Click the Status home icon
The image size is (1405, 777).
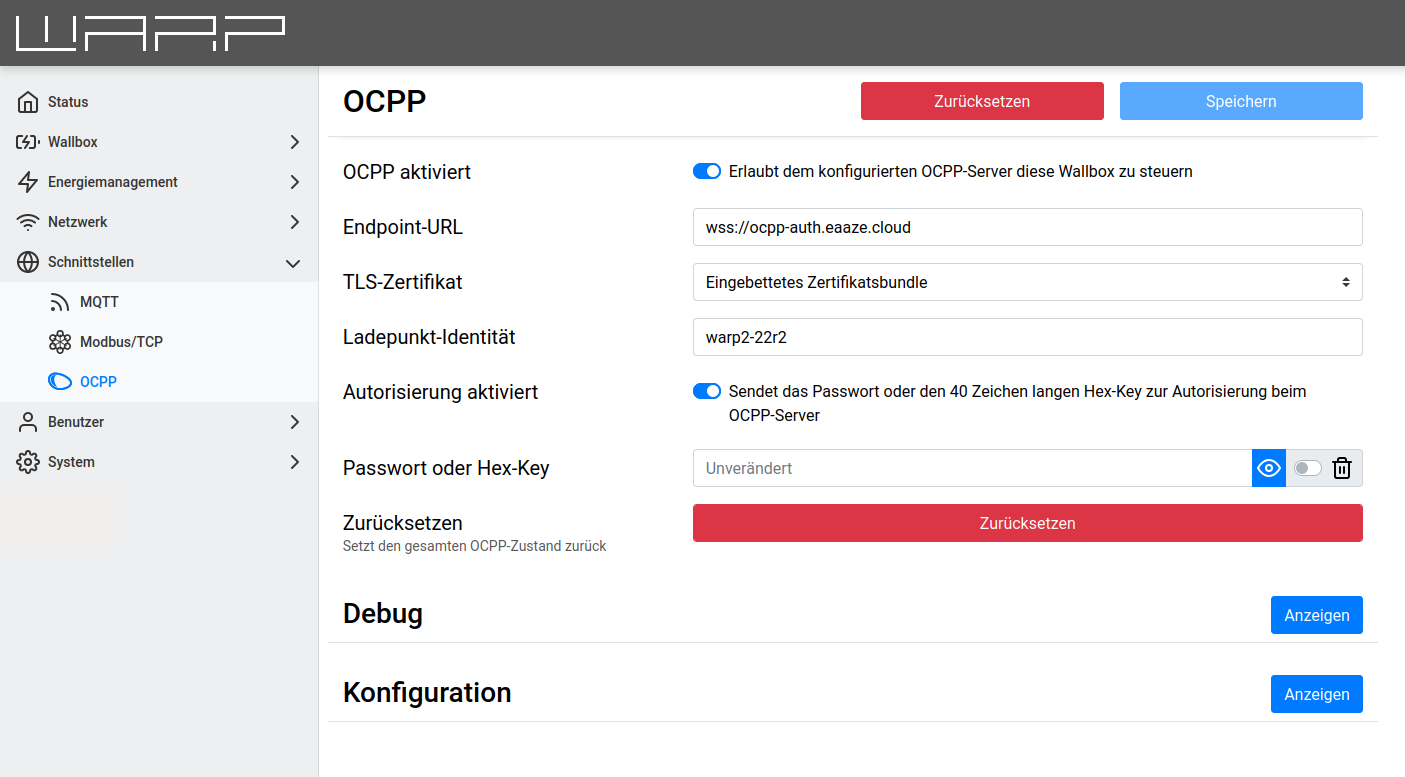coord(28,102)
